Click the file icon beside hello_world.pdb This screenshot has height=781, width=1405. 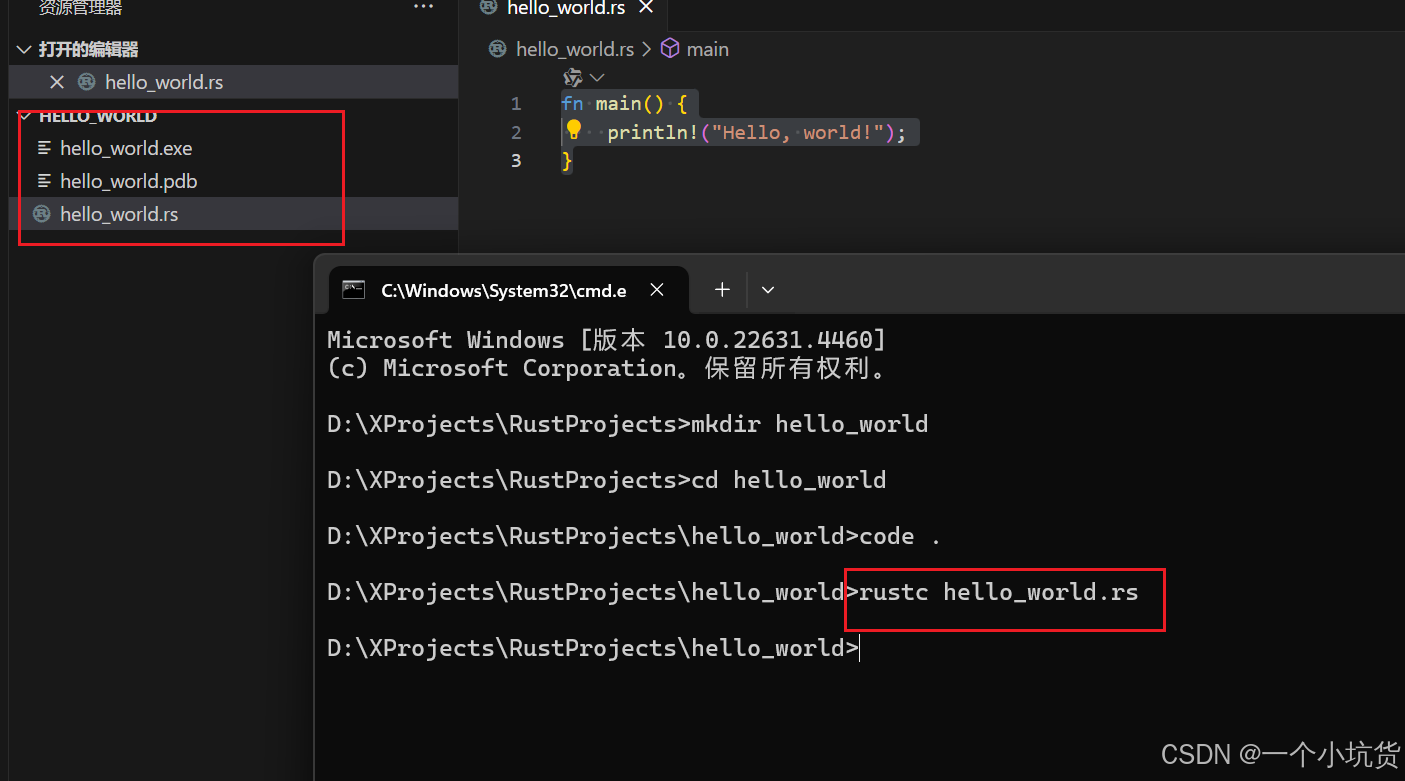click(x=44, y=181)
